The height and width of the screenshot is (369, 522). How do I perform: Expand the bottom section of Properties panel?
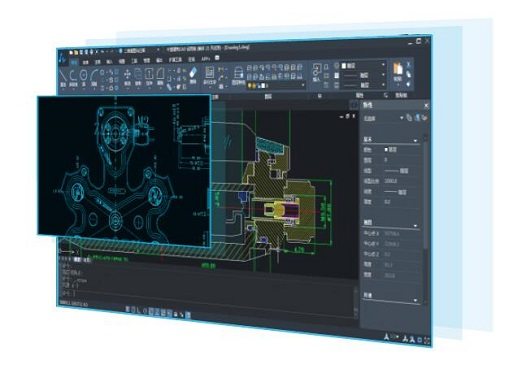[415, 300]
